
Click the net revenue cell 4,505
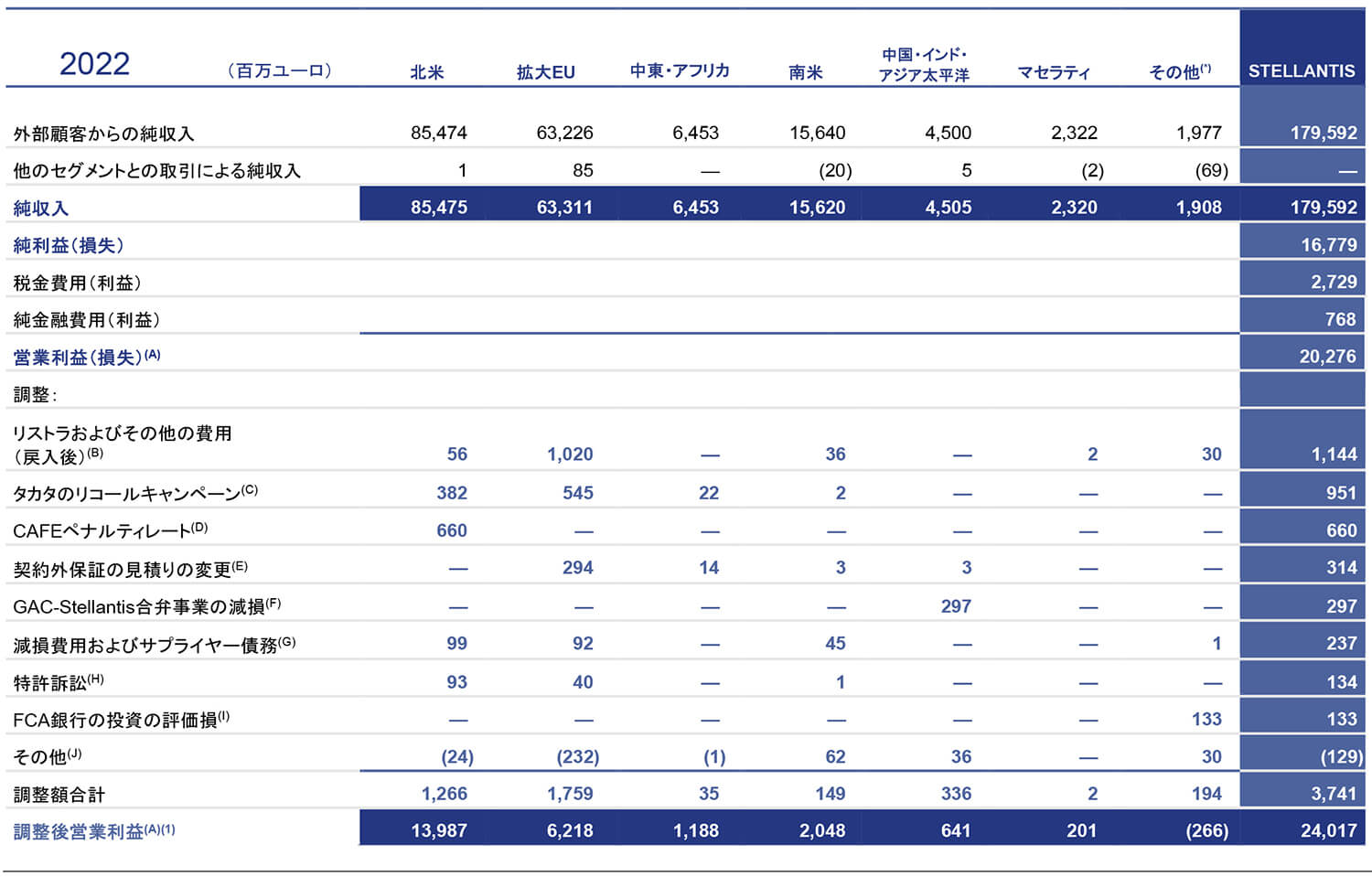click(x=949, y=208)
